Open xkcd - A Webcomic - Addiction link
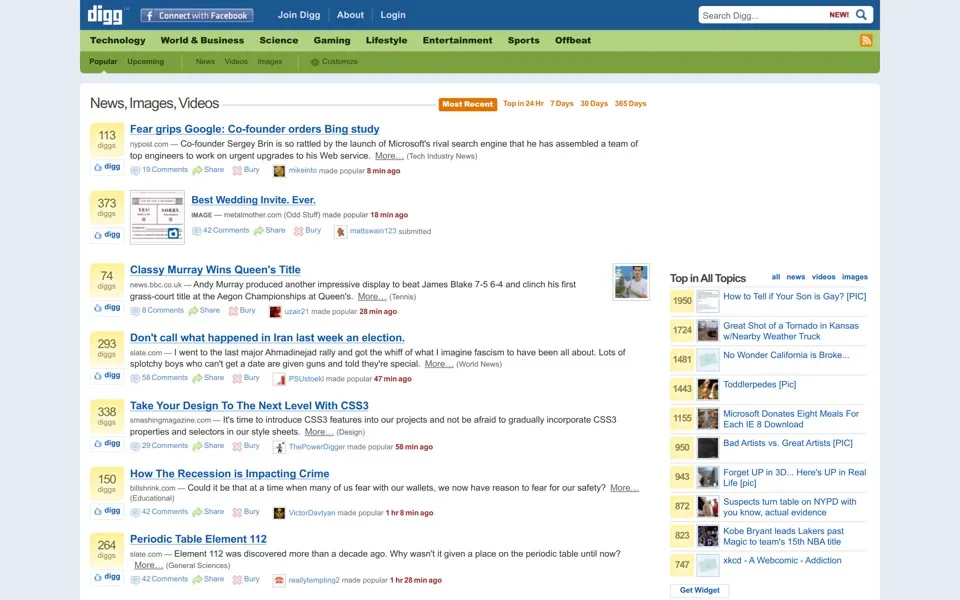This screenshot has width=960, height=600. point(782,560)
